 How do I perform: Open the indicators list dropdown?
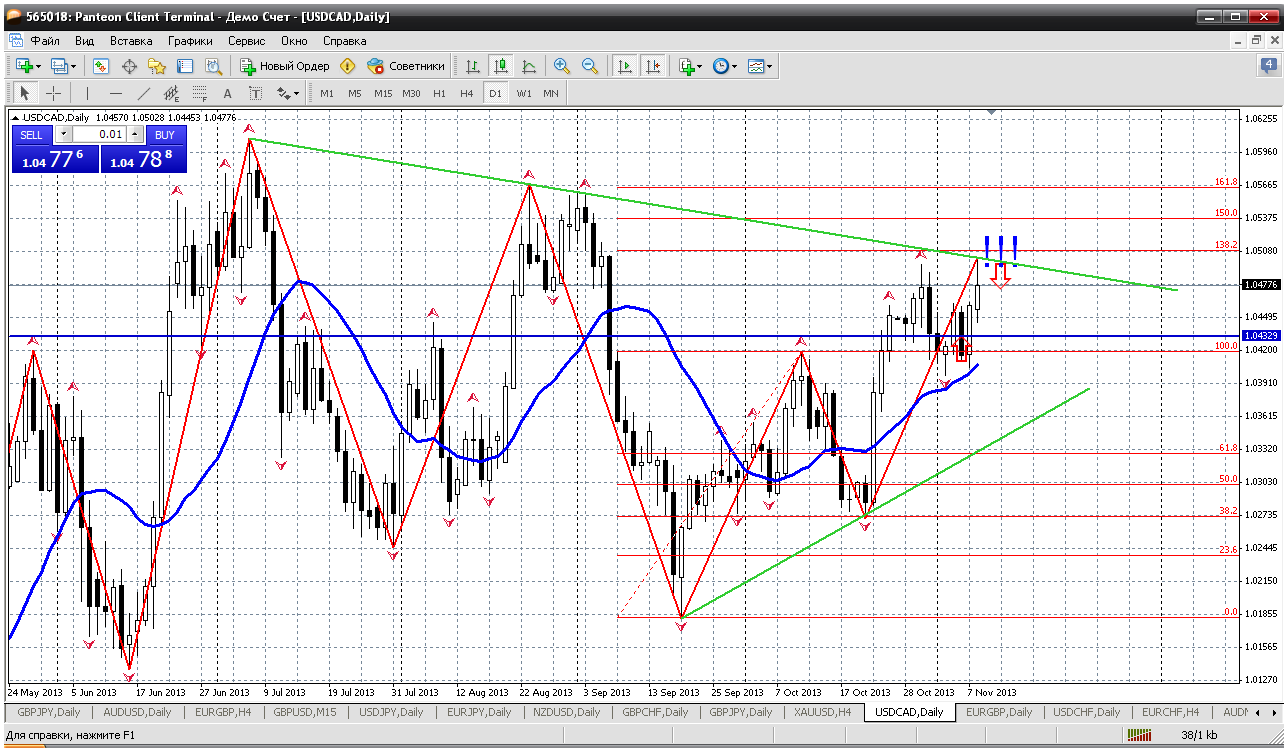[x=691, y=66]
